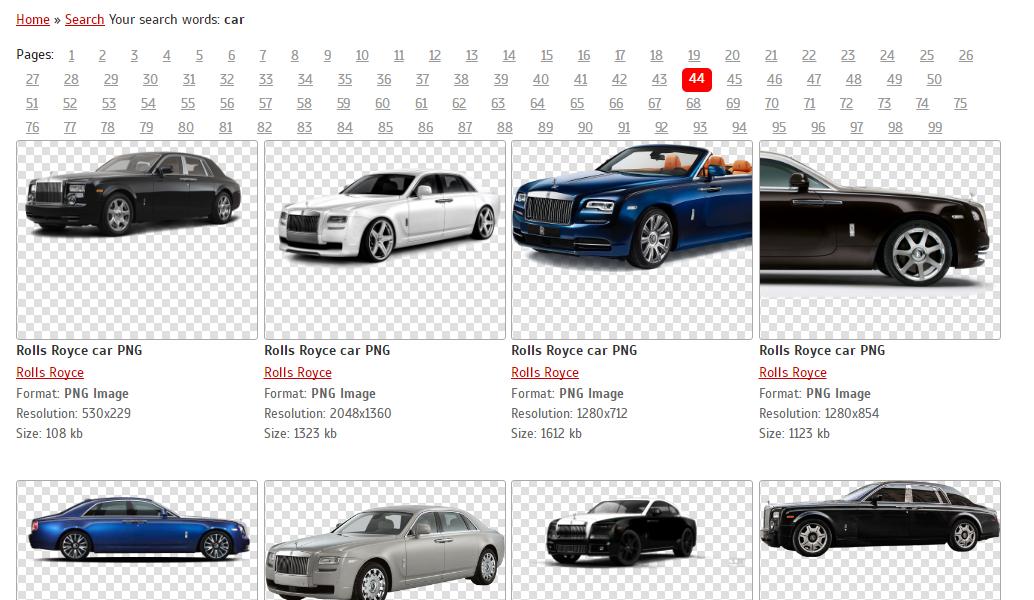Screen dimensions: 1034x600
Task: Open results page 27
Action: point(32,79)
